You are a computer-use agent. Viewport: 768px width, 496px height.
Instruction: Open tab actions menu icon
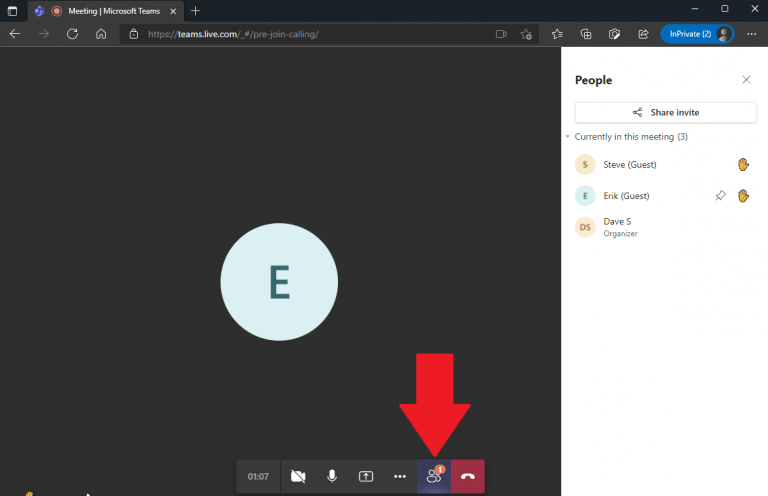click(x=12, y=11)
